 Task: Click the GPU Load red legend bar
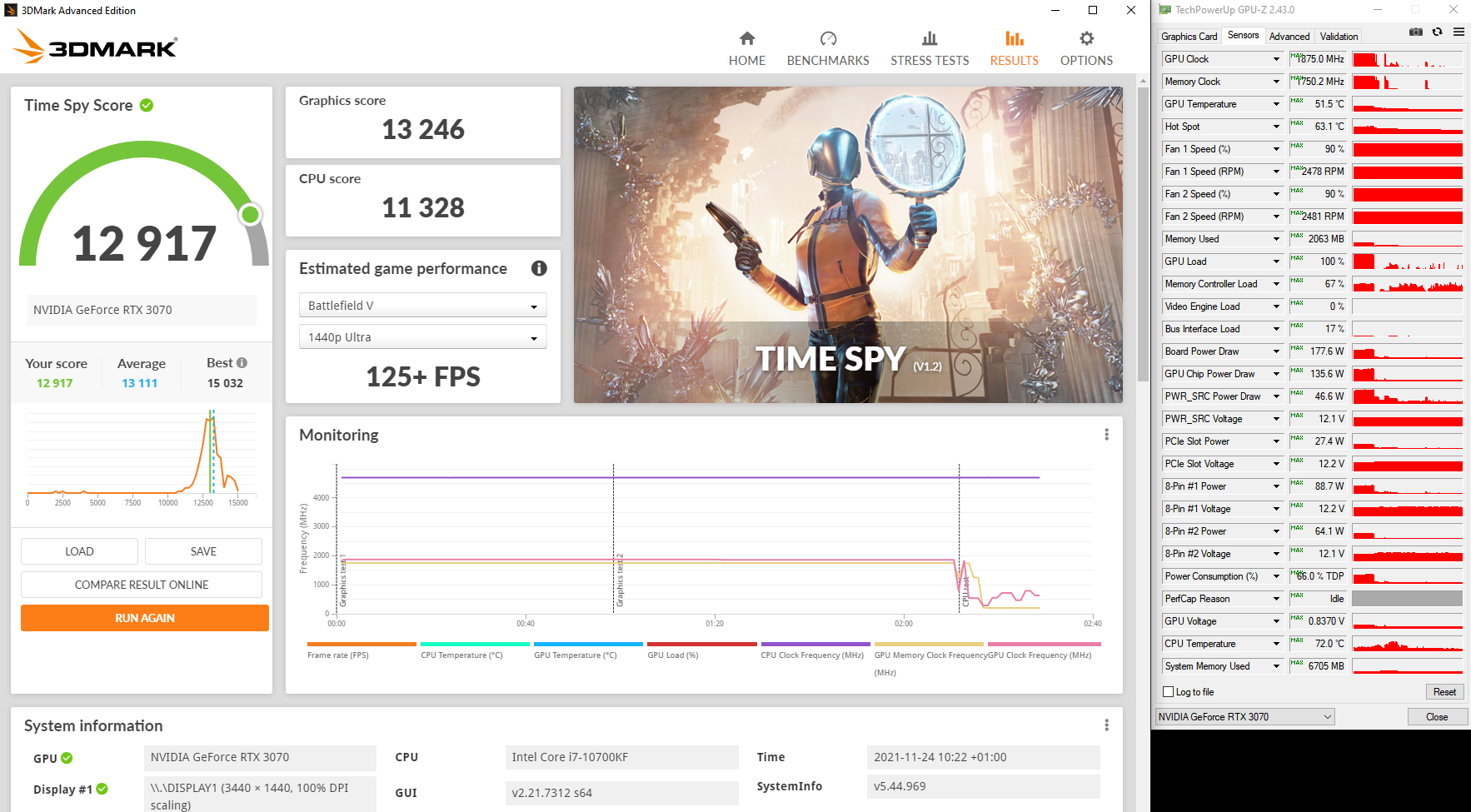[702, 644]
